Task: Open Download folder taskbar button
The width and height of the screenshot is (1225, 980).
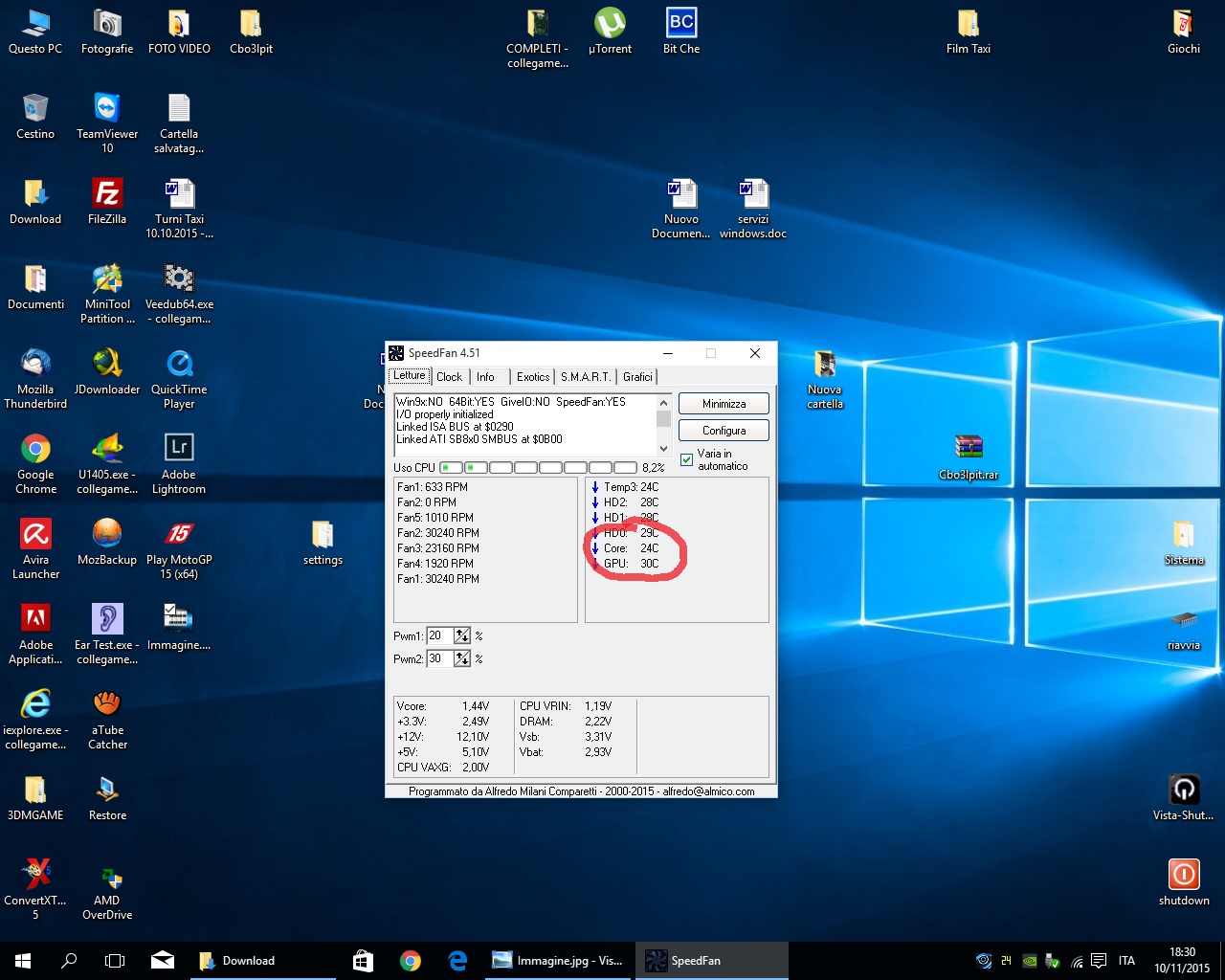Action: click(x=263, y=961)
